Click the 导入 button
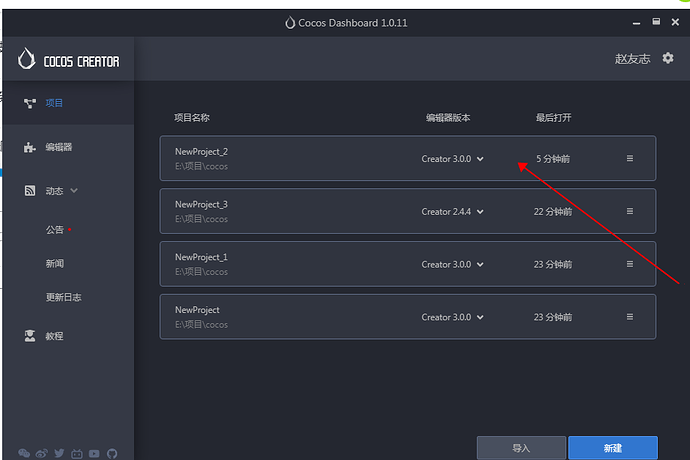Viewport: 690px width, 460px height. coord(521,448)
